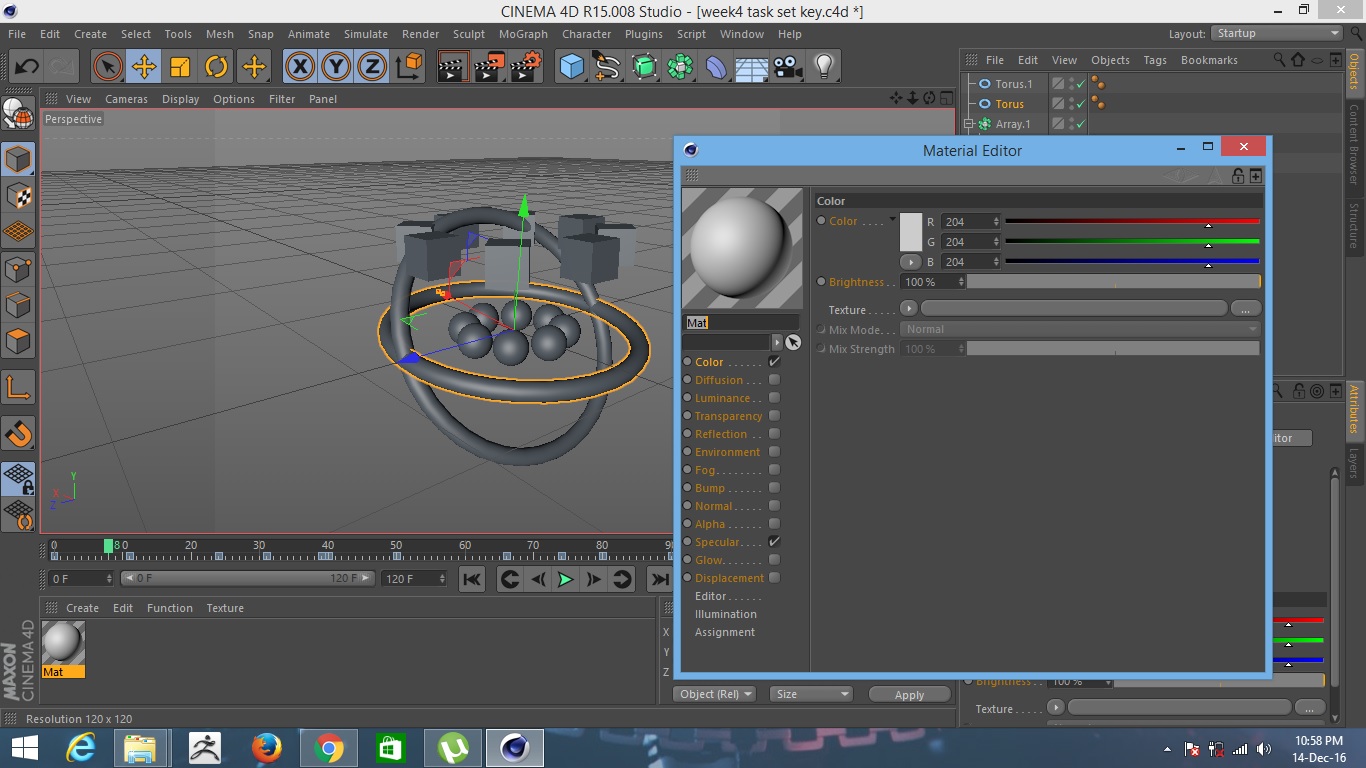
Task: Click the Undo arrow icon
Action: 26,67
